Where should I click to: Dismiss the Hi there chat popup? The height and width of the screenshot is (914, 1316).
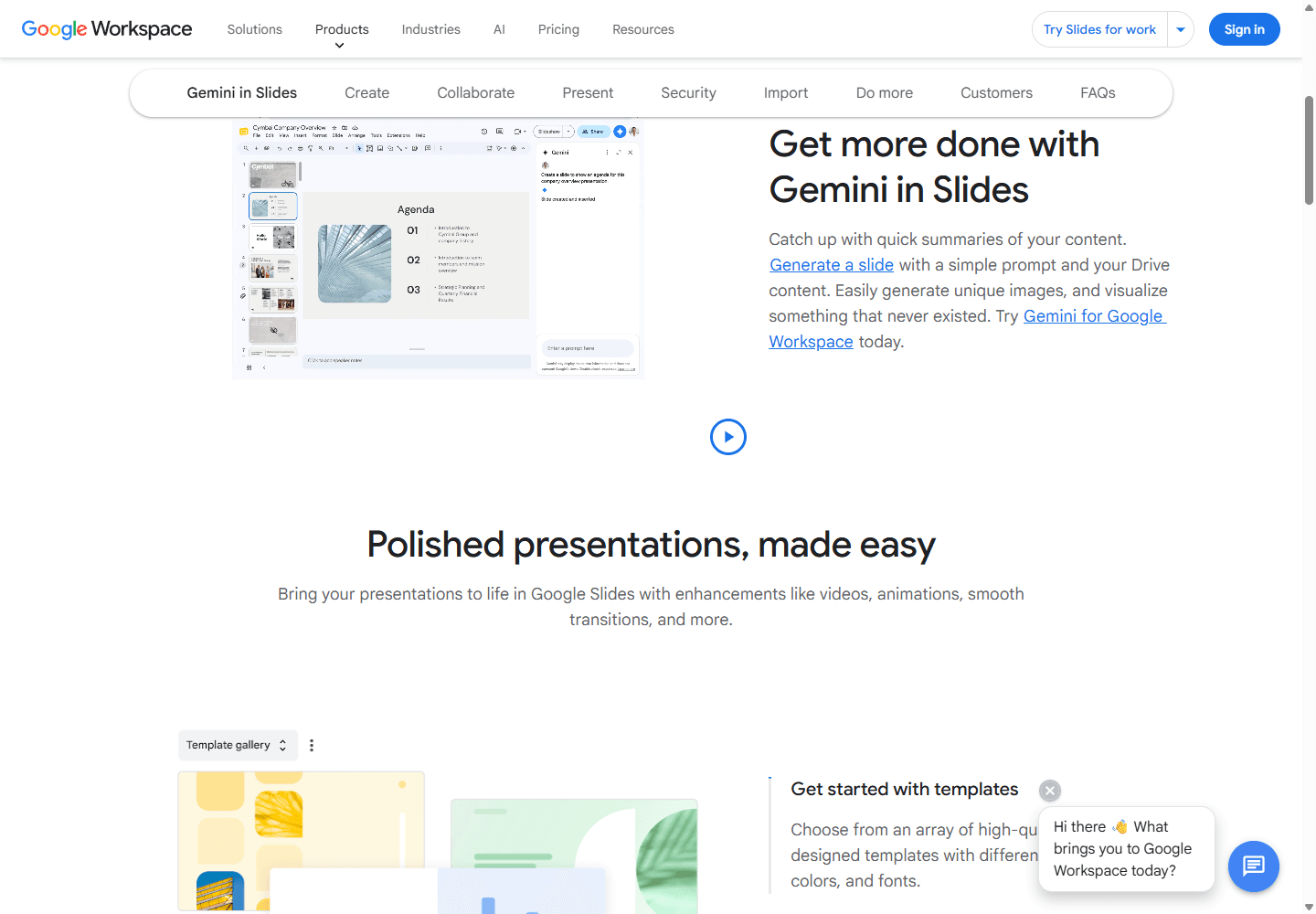pos(1050,791)
